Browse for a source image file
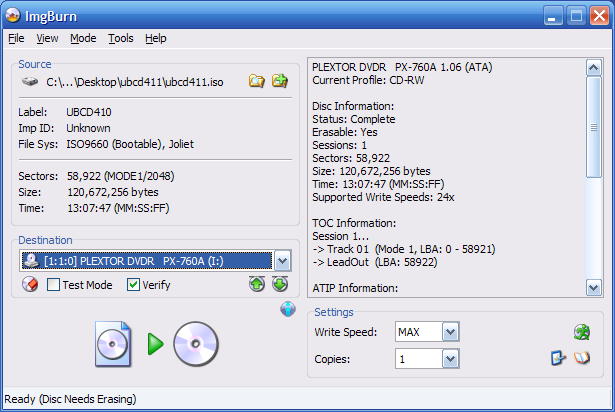This screenshot has height=412, width=615. pos(257,81)
